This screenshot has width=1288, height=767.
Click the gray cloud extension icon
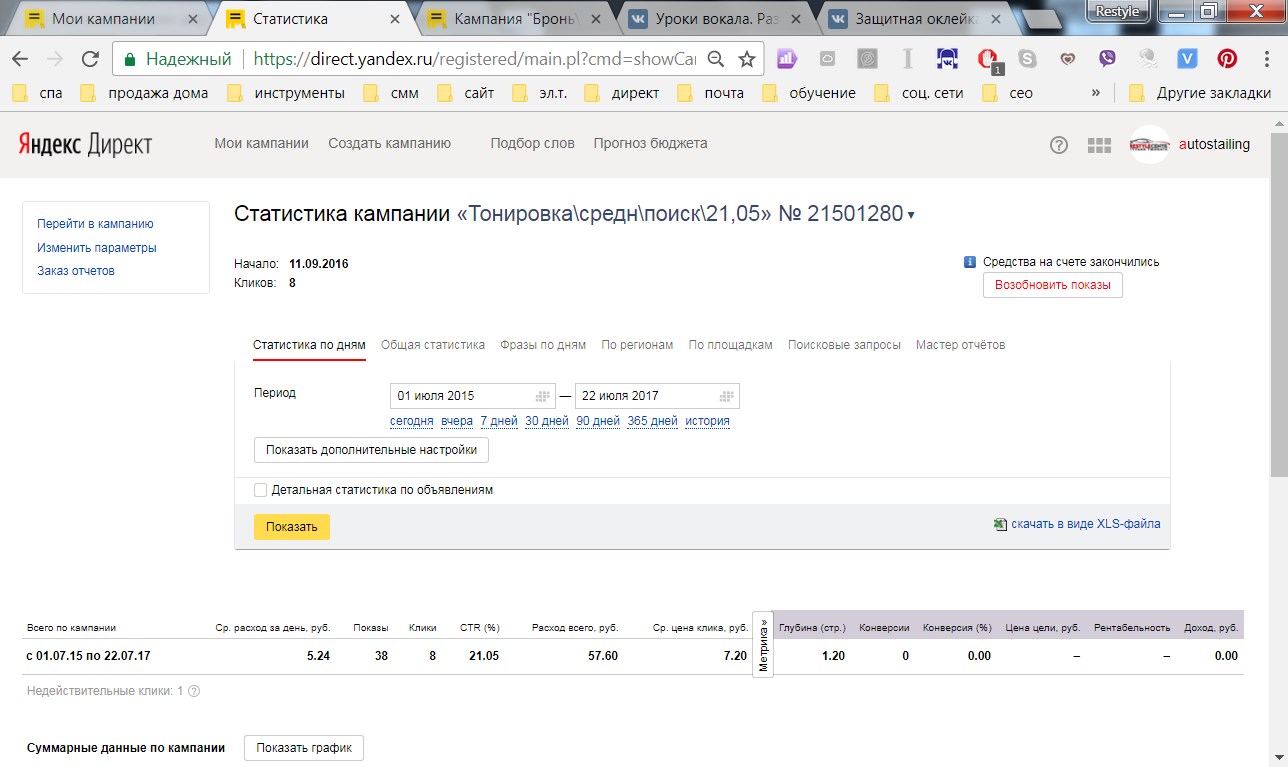[827, 59]
